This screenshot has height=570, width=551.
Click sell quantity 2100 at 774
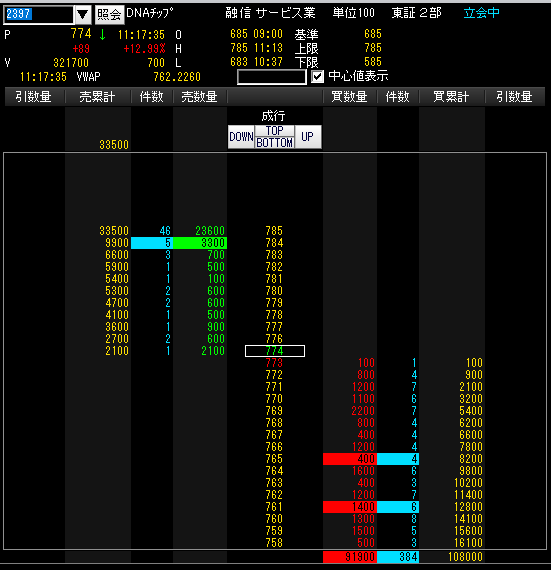[213, 351]
